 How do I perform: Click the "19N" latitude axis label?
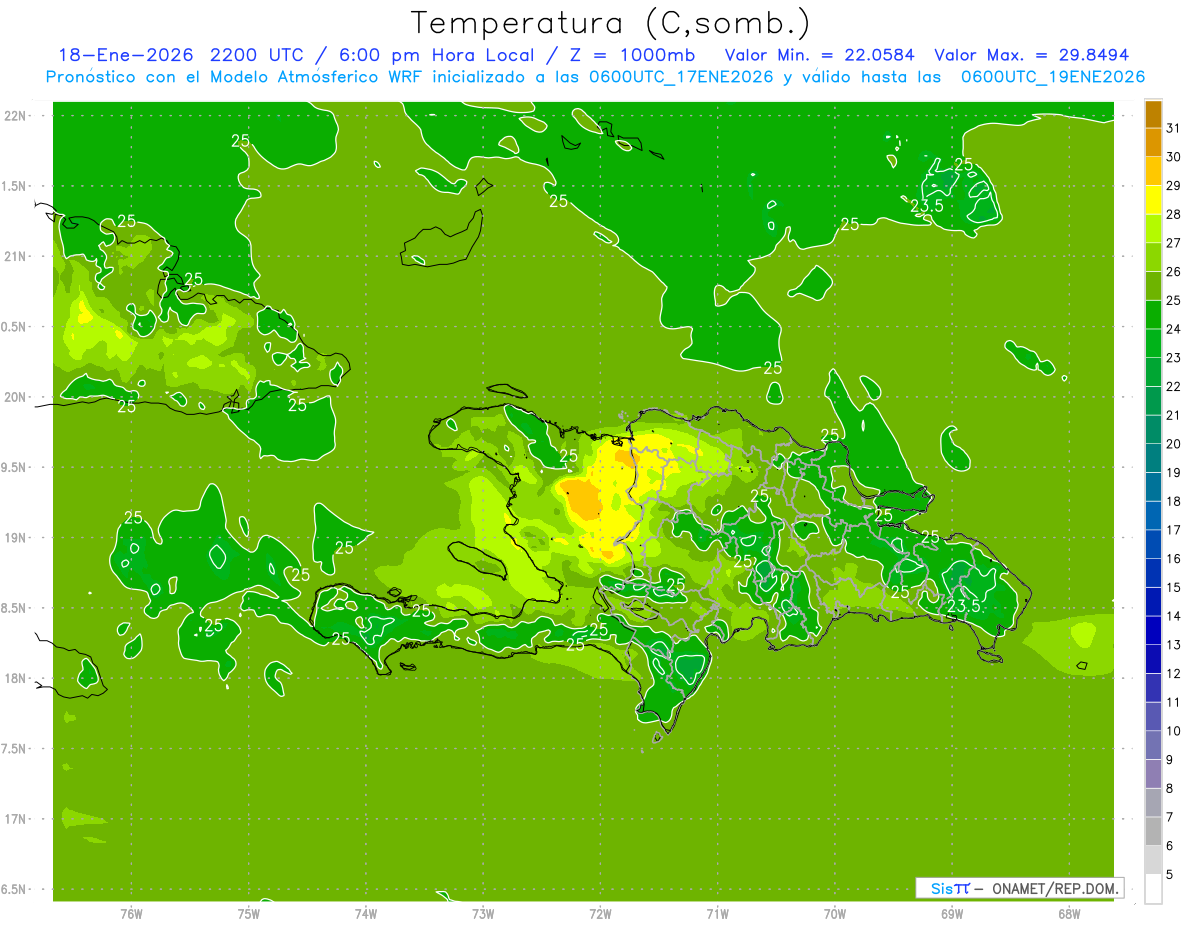(x=16, y=538)
